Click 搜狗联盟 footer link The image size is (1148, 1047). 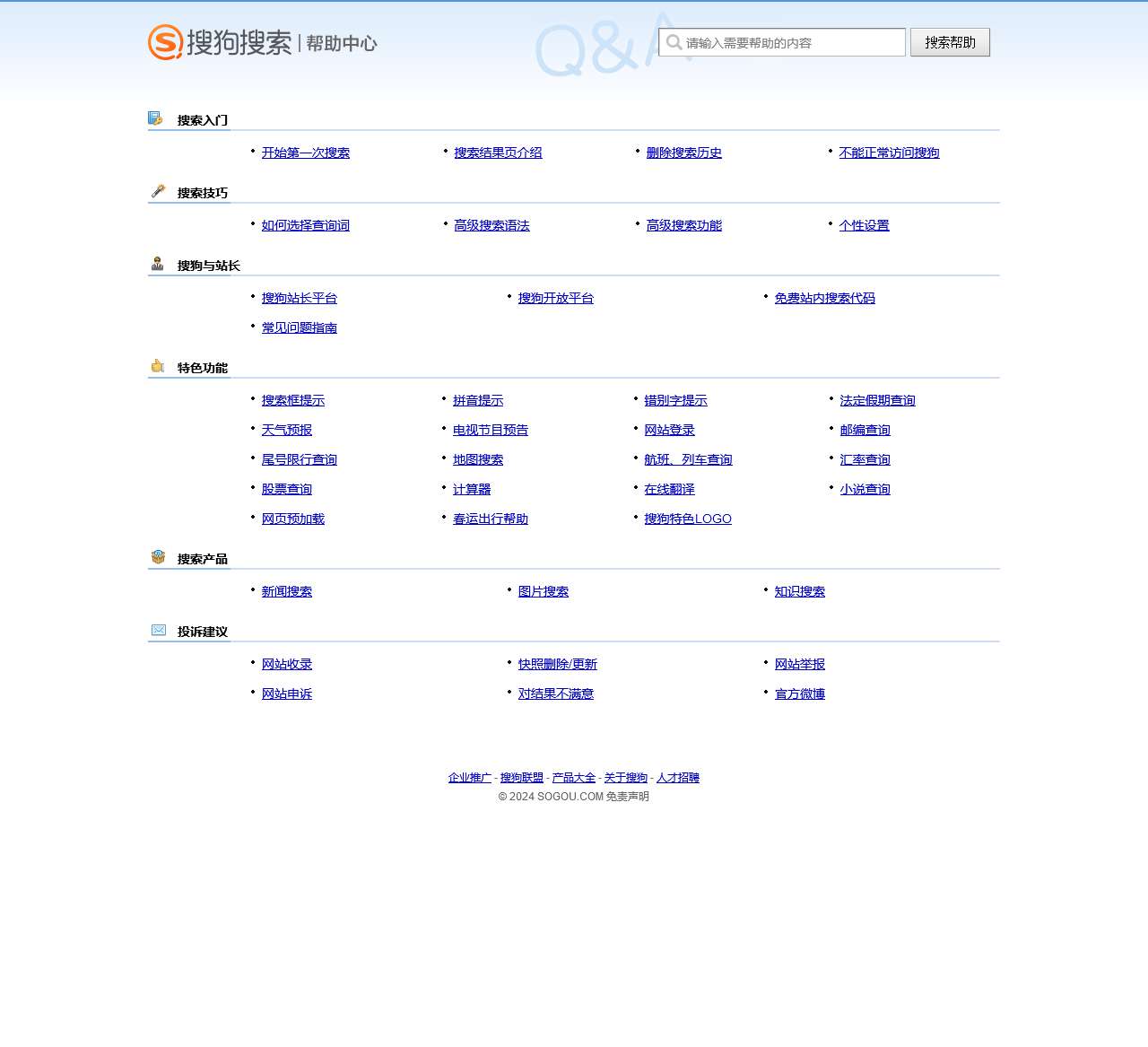(522, 778)
